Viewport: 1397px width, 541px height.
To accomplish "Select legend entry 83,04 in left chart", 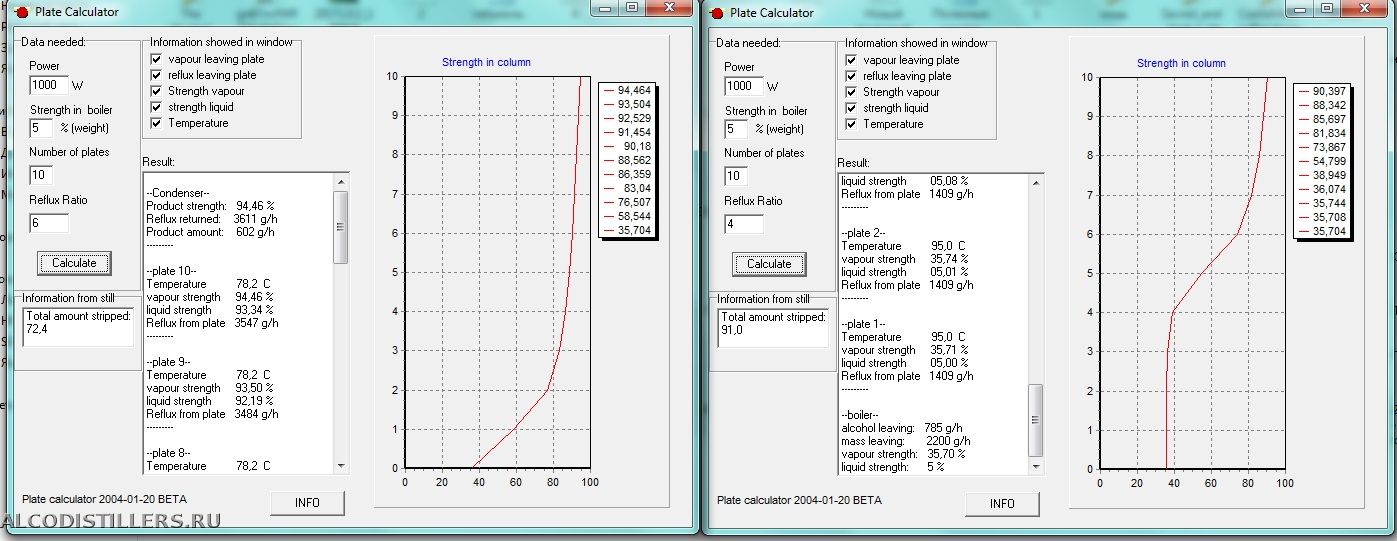I will (626, 188).
